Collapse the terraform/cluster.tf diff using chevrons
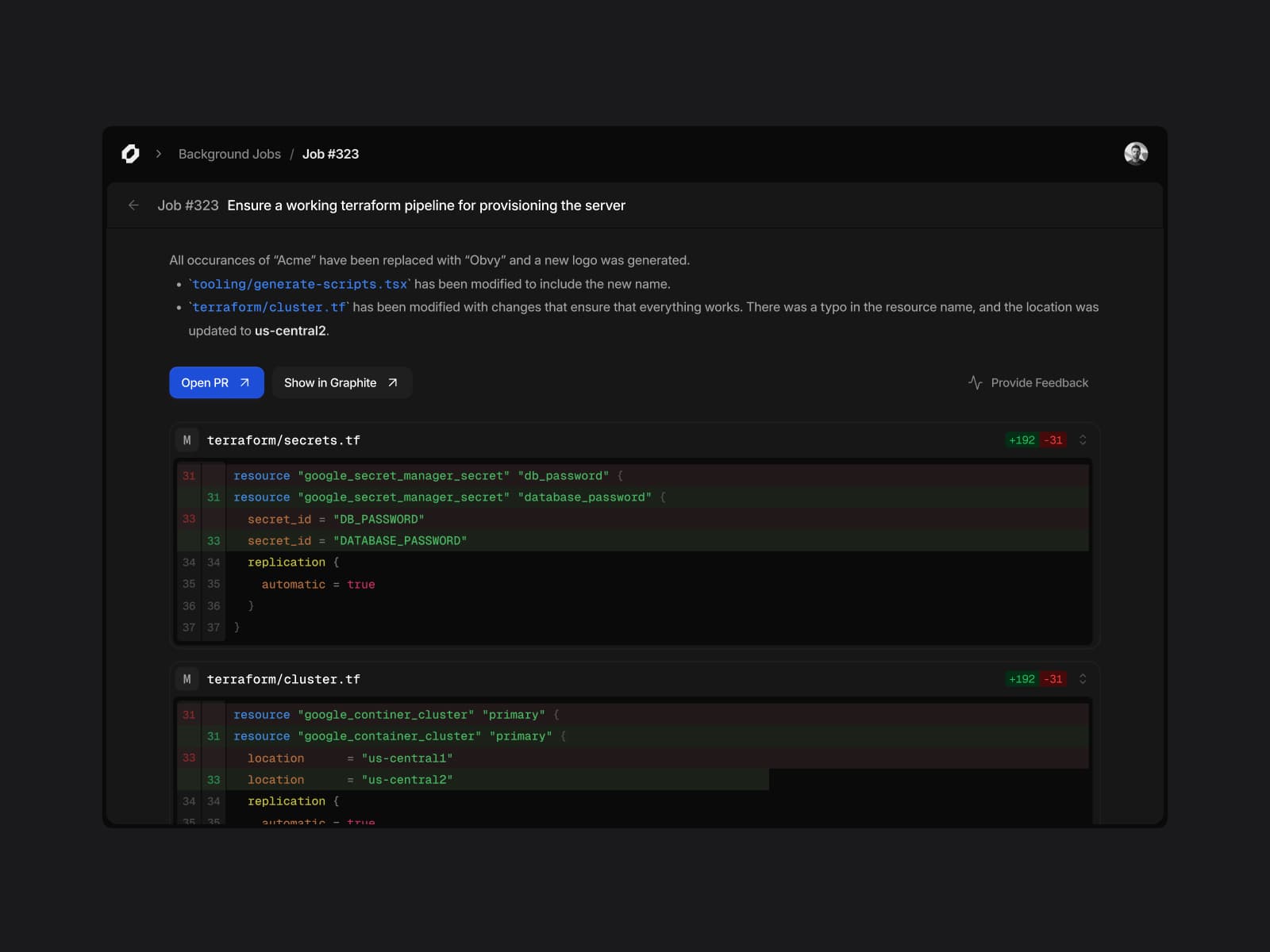This screenshot has height=952, width=1270. [1083, 679]
